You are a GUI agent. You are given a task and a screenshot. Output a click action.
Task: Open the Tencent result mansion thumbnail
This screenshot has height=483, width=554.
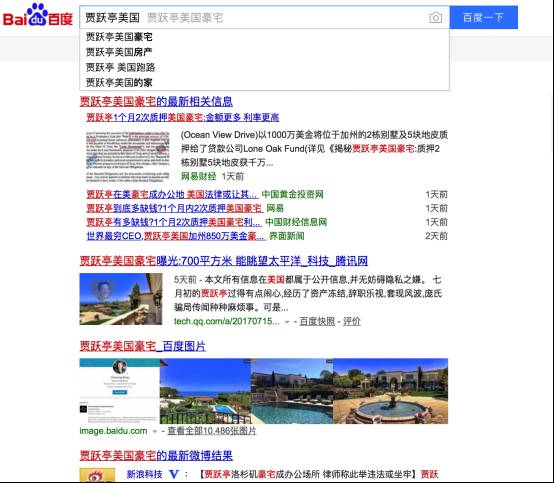(121, 299)
